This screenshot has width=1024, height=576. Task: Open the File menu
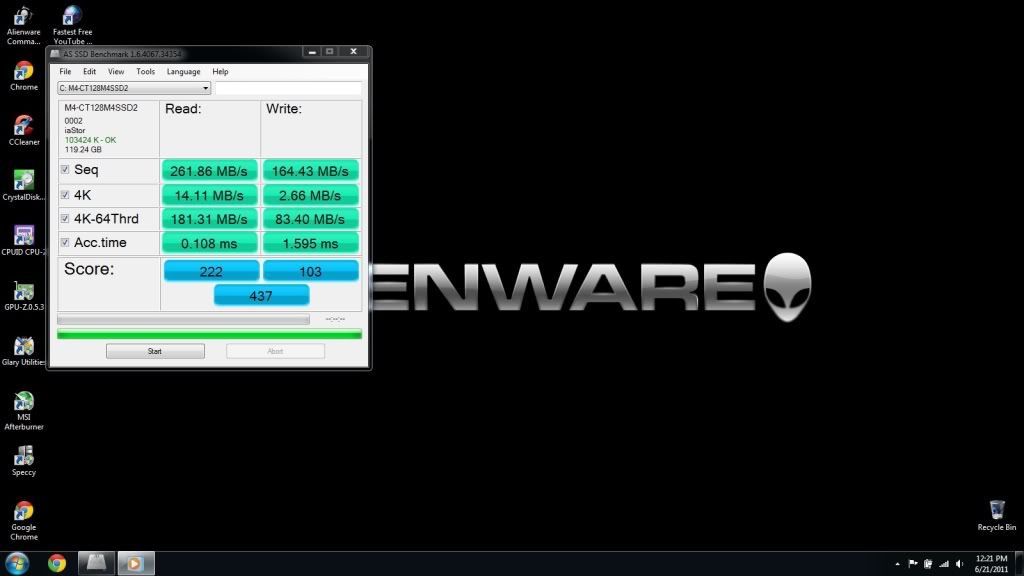click(65, 72)
